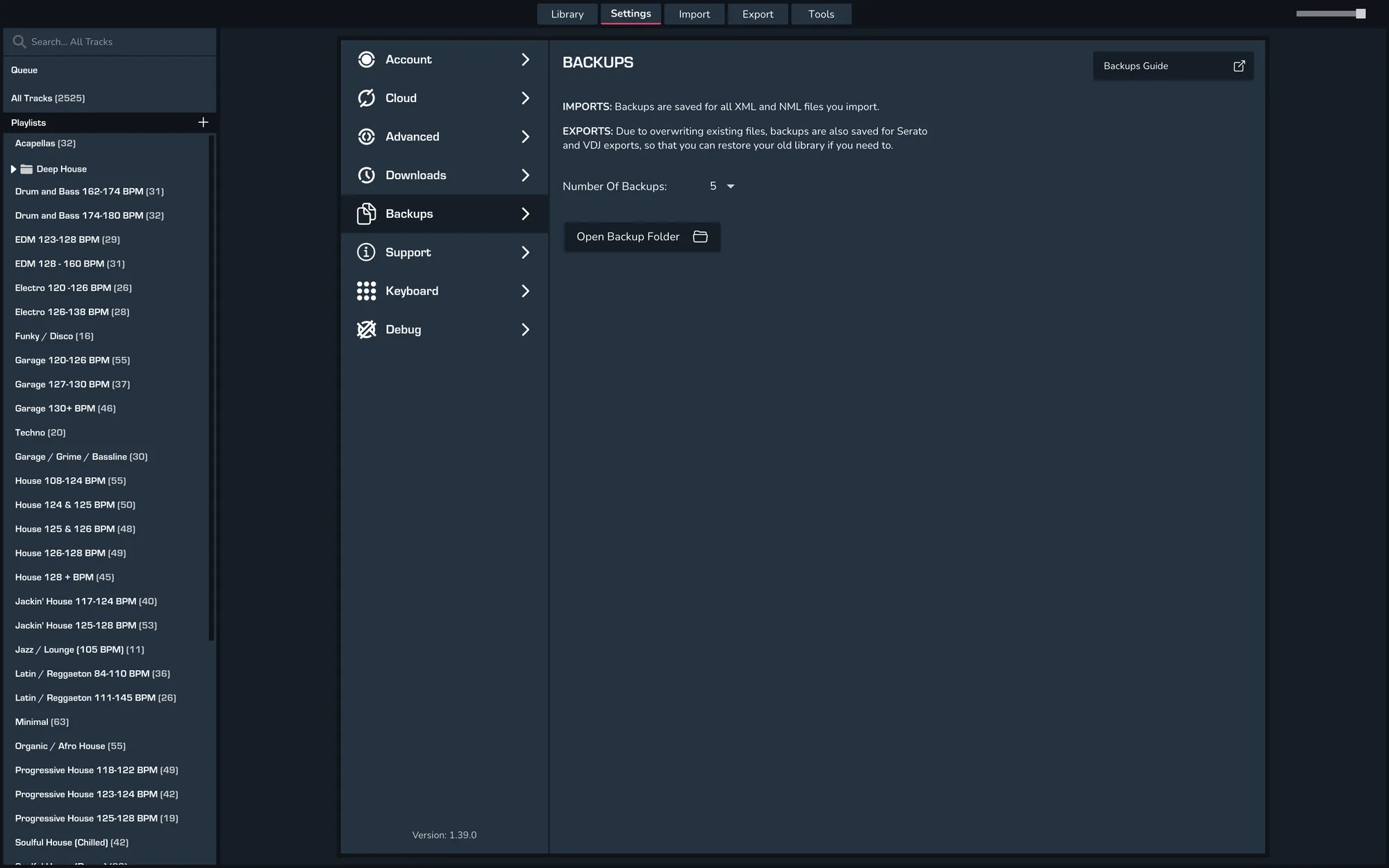Open the Tools tab

(x=821, y=14)
